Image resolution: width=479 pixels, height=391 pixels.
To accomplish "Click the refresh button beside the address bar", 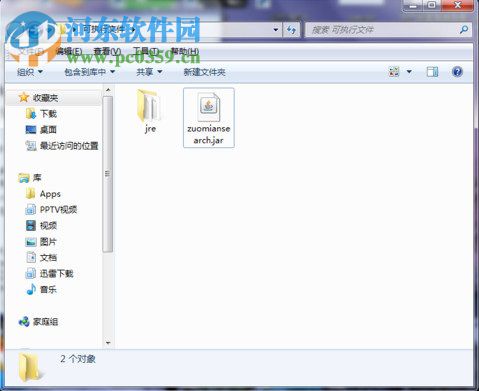I will coord(291,30).
